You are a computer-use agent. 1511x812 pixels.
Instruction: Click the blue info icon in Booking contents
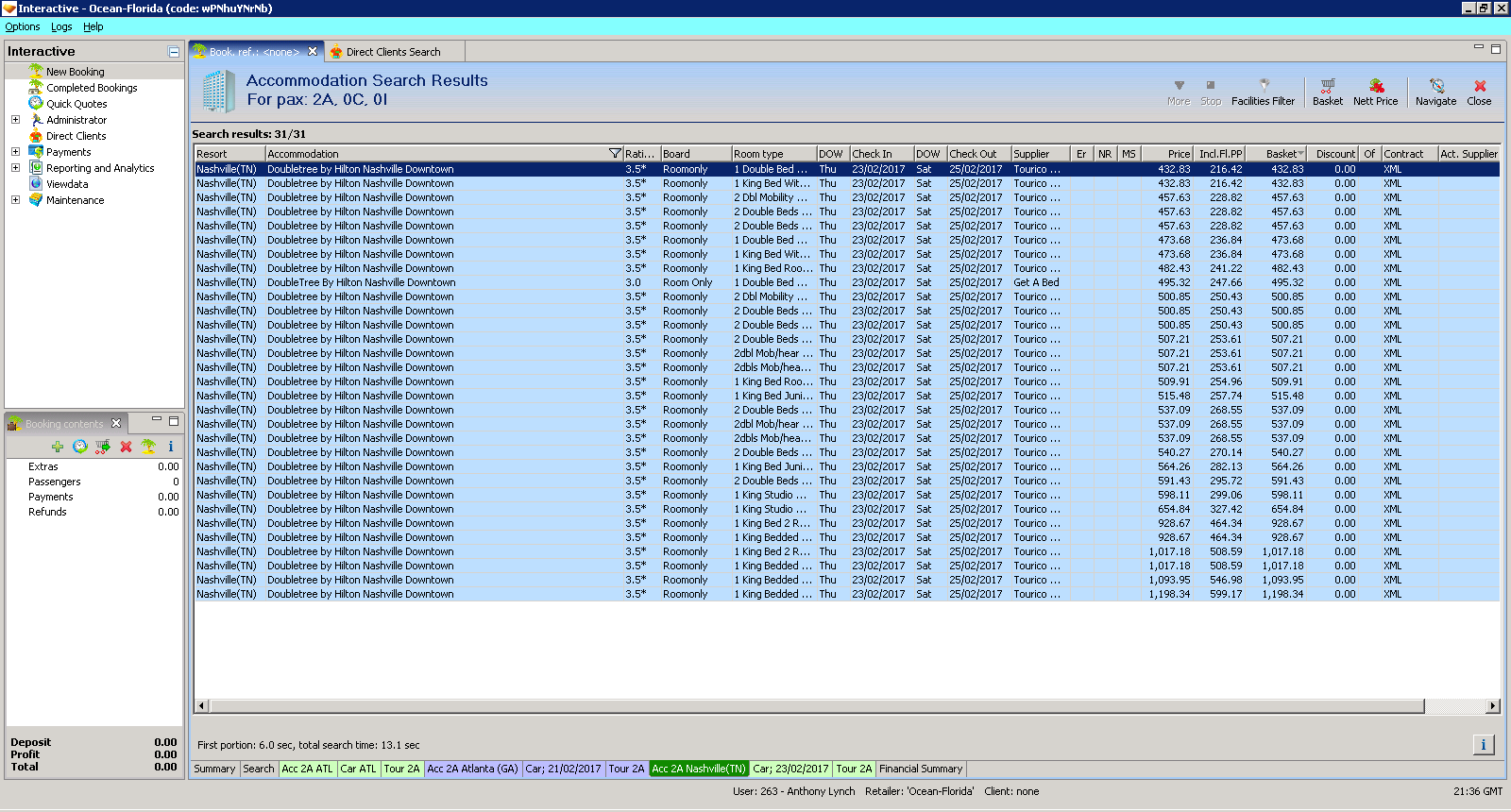171,447
